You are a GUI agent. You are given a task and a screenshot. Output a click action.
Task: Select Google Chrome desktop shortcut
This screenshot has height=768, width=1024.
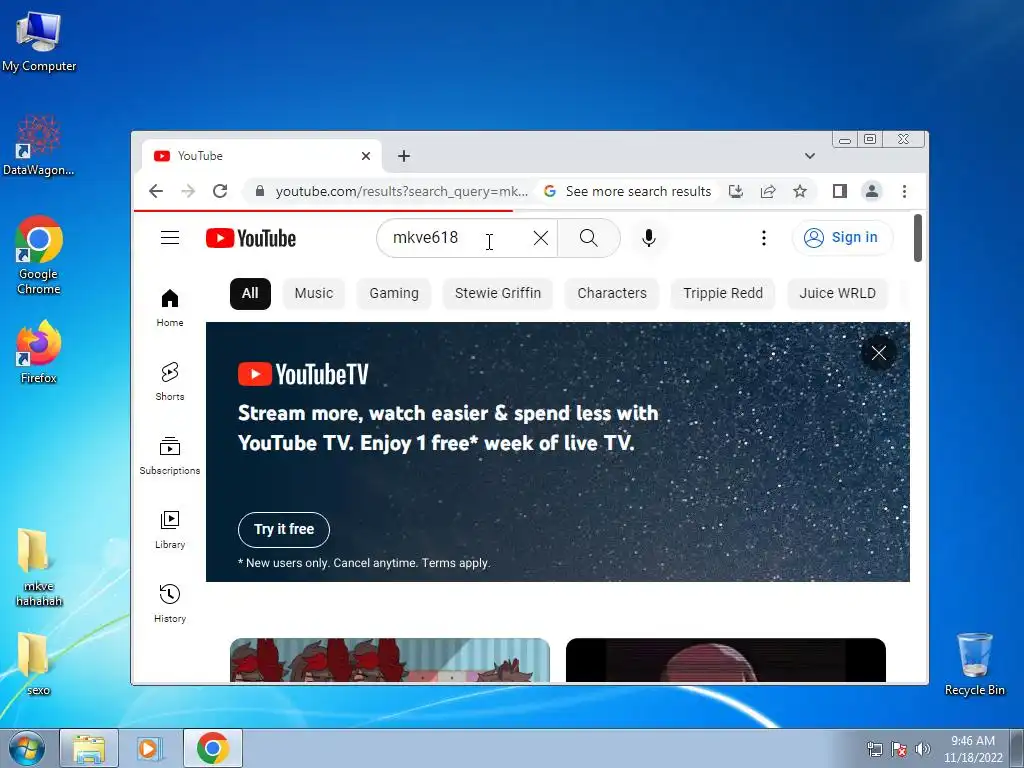tap(39, 256)
